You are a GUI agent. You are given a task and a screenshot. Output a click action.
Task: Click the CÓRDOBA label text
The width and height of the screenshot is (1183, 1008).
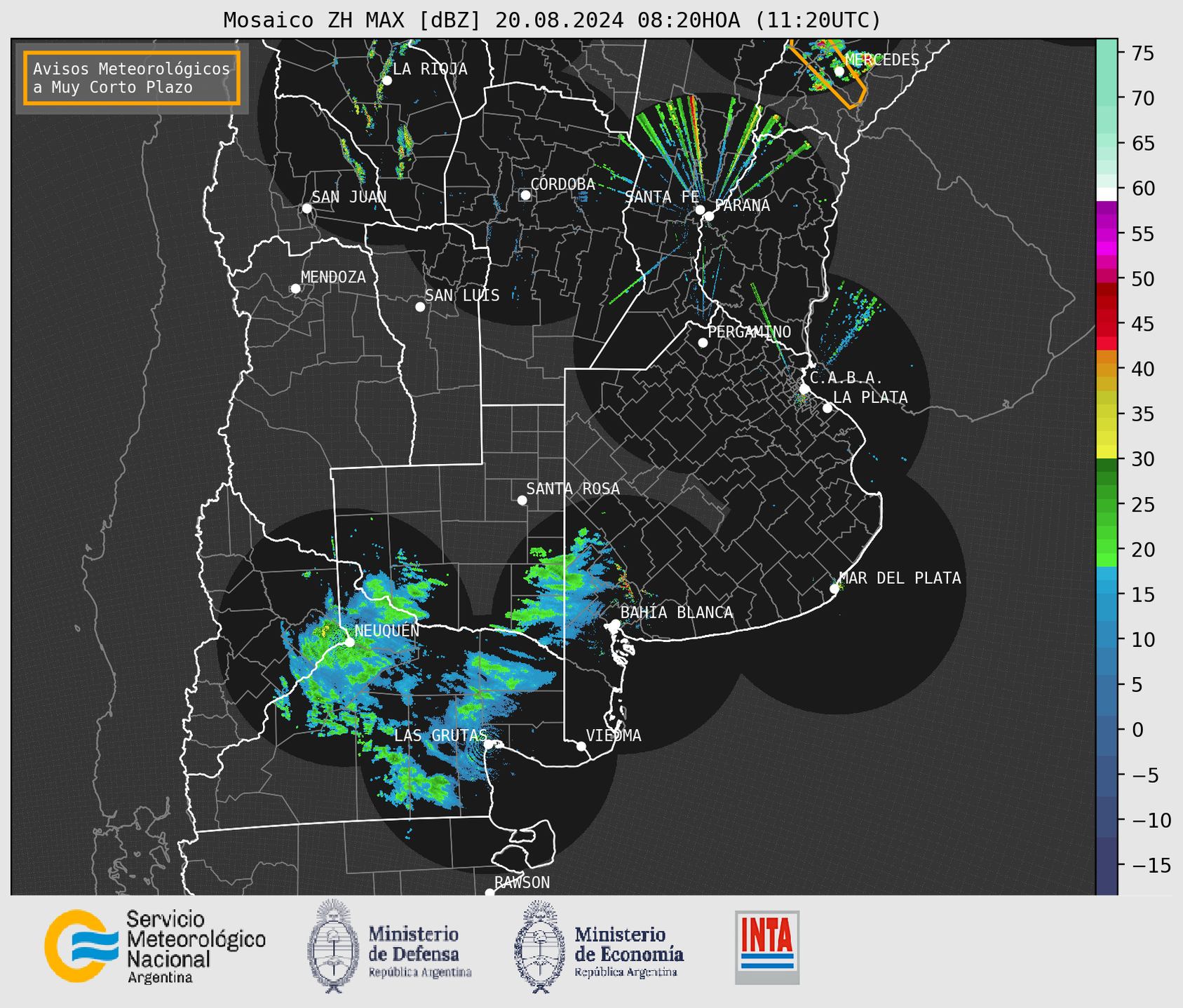(x=562, y=184)
